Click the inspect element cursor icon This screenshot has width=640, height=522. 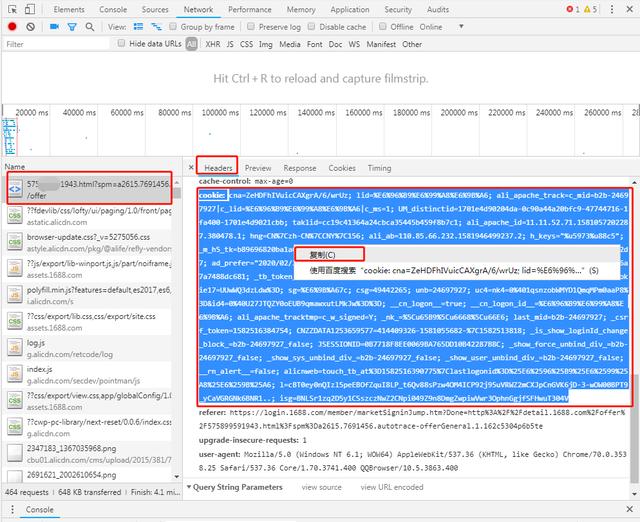[13, 9]
